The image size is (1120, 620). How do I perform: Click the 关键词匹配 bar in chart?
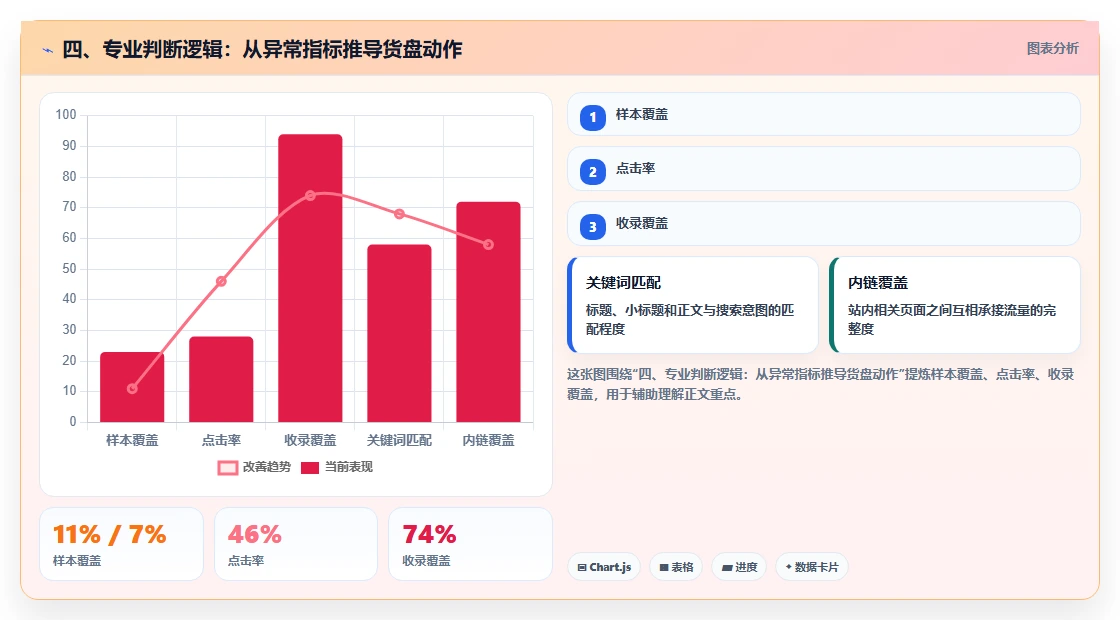pyautogui.click(x=399, y=333)
